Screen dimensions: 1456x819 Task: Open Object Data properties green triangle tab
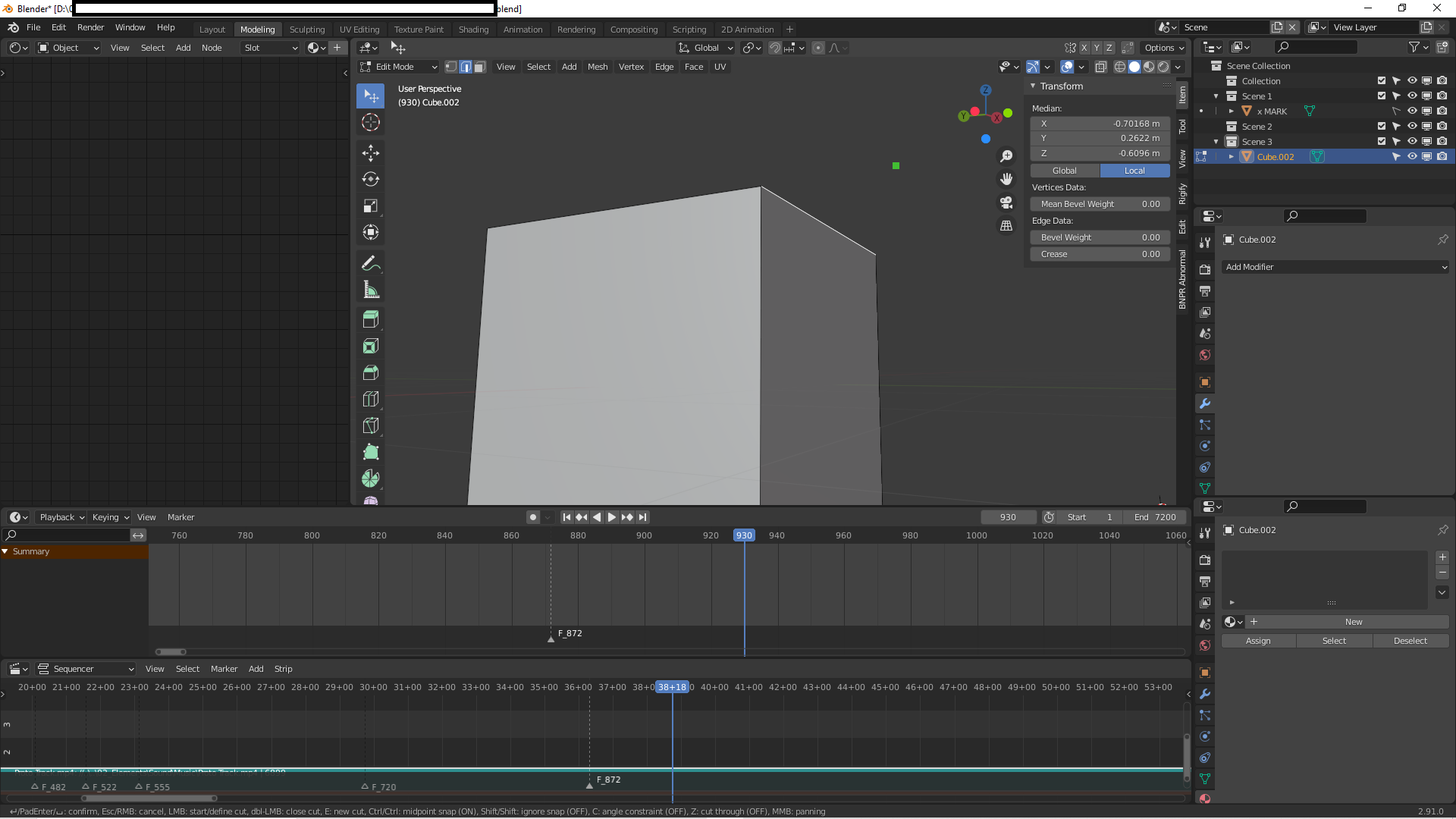pos(1204,488)
